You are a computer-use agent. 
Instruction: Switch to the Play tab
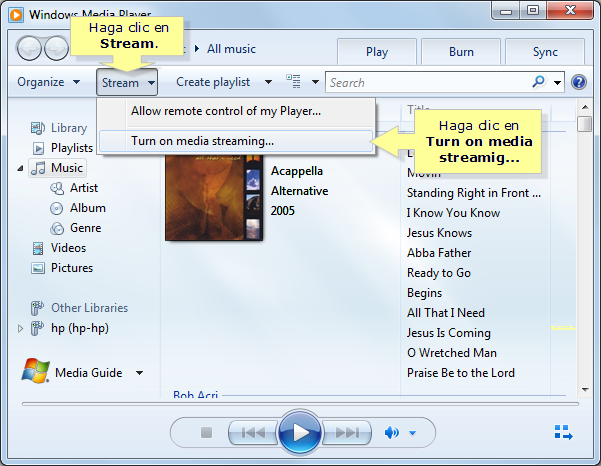coord(377,52)
